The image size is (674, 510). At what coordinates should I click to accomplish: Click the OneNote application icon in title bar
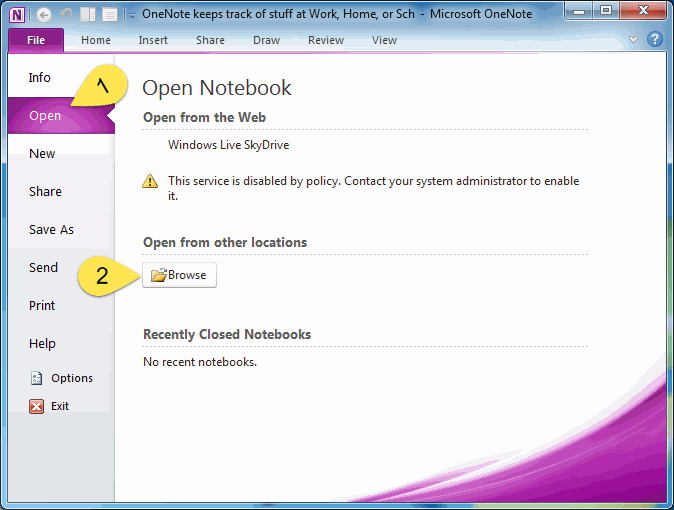[17, 15]
